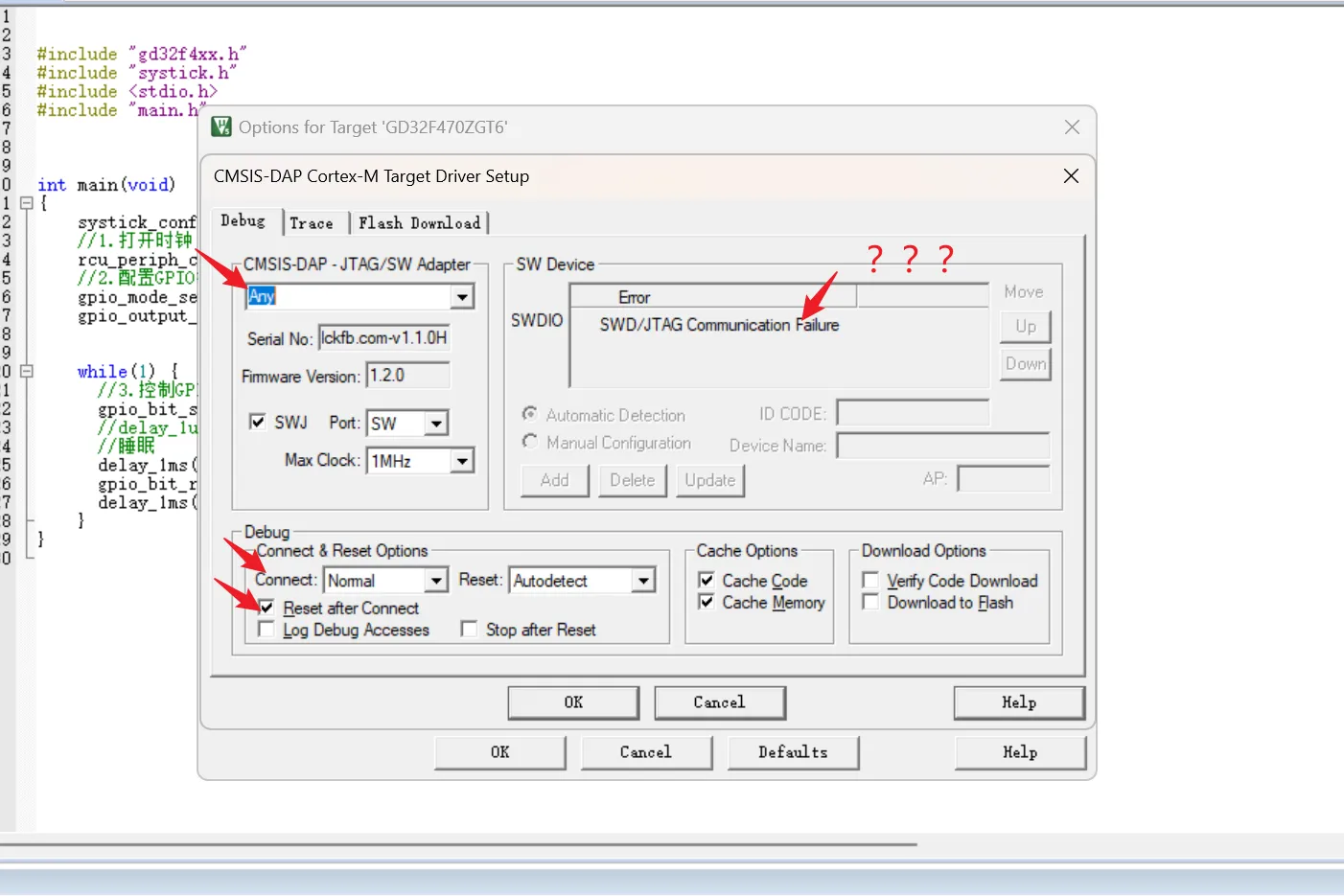Click the Serial No field
This screenshot has height=896, width=1344.
click(x=383, y=338)
